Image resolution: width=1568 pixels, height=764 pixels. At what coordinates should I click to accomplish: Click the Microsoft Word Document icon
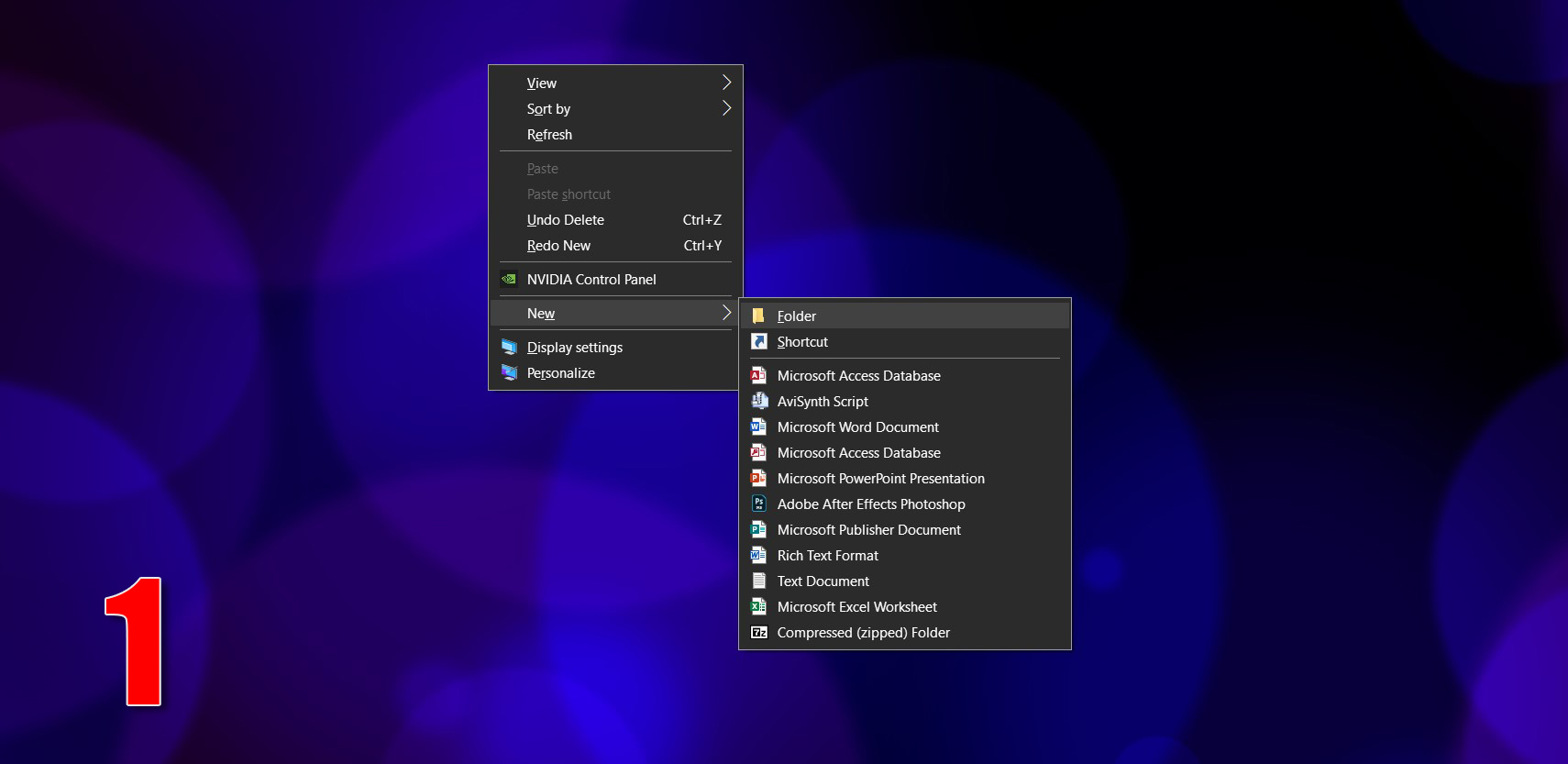(x=758, y=426)
